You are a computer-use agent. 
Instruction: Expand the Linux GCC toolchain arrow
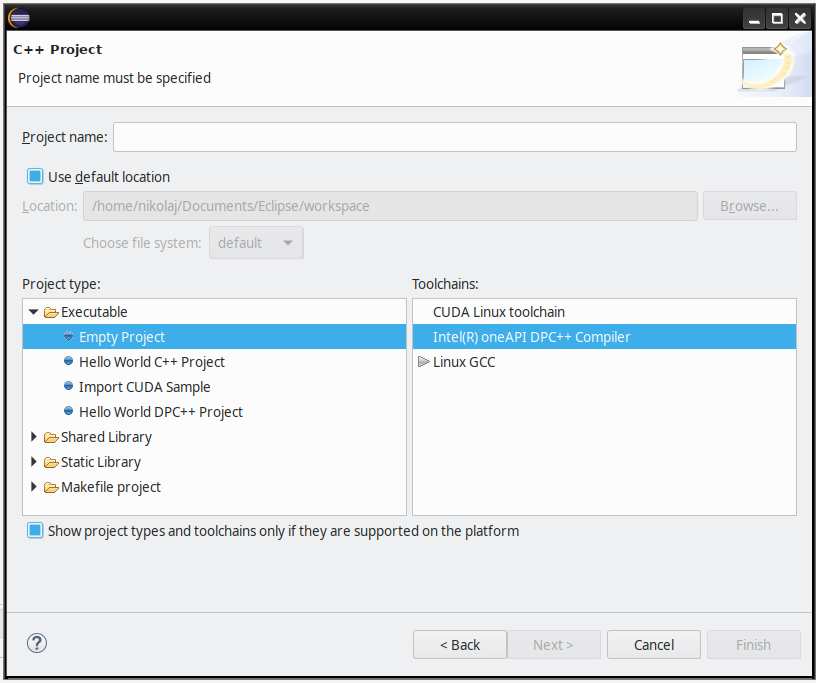[x=424, y=361]
